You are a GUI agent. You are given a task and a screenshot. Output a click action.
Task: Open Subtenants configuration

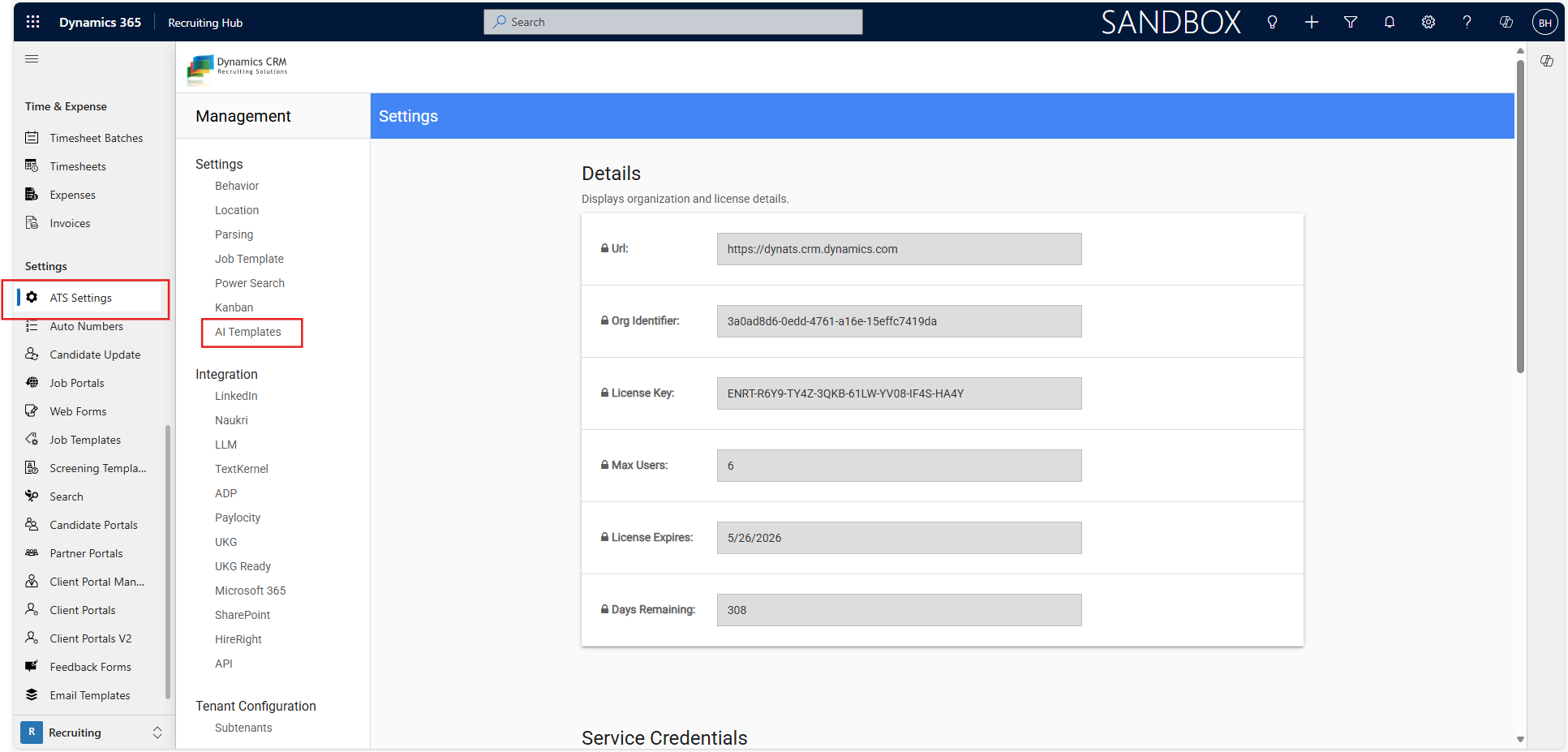(x=243, y=728)
